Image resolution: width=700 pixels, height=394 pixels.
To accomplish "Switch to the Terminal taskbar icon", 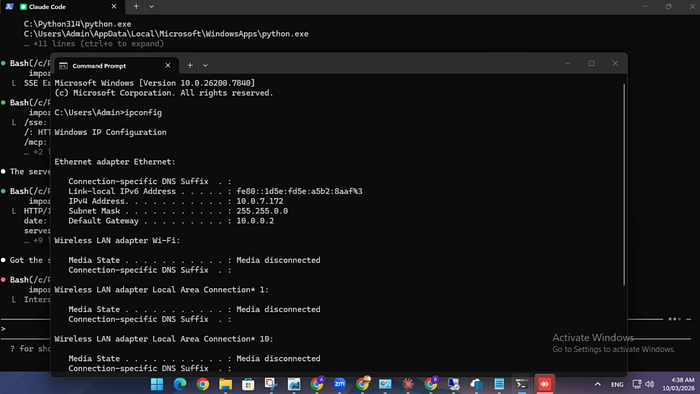I will 521,384.
